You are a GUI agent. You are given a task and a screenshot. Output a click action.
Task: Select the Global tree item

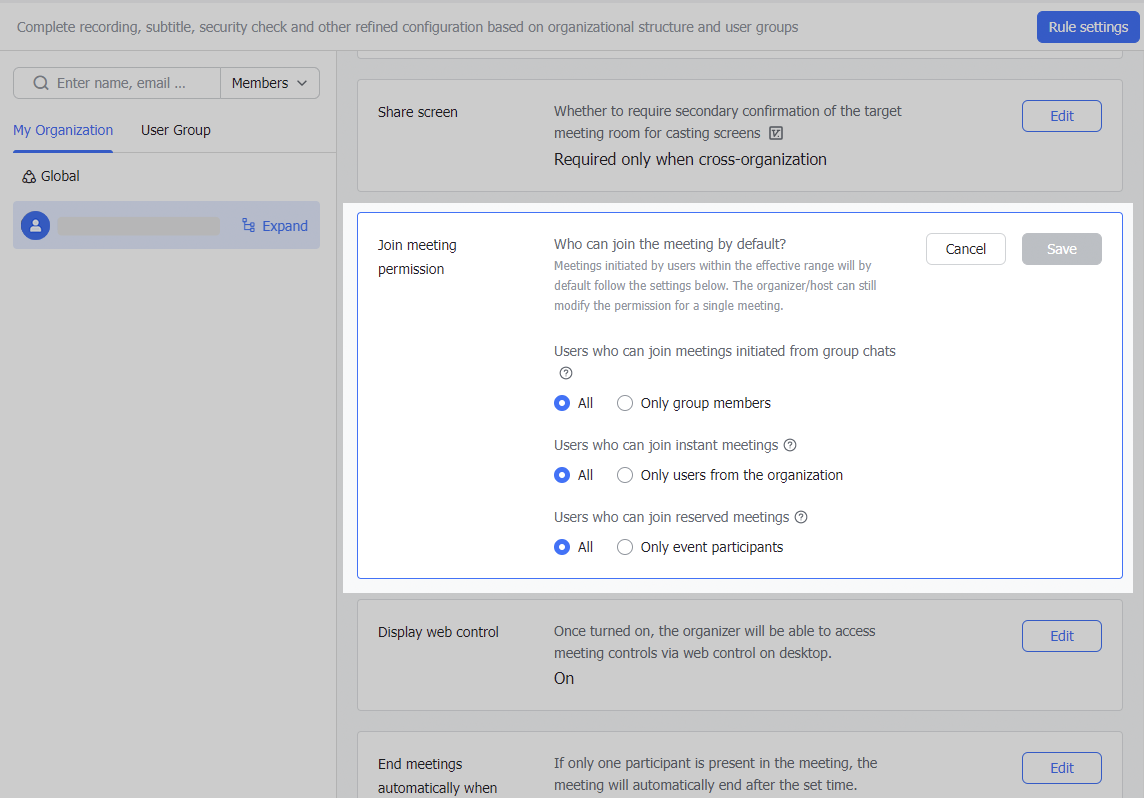point(51,177)
